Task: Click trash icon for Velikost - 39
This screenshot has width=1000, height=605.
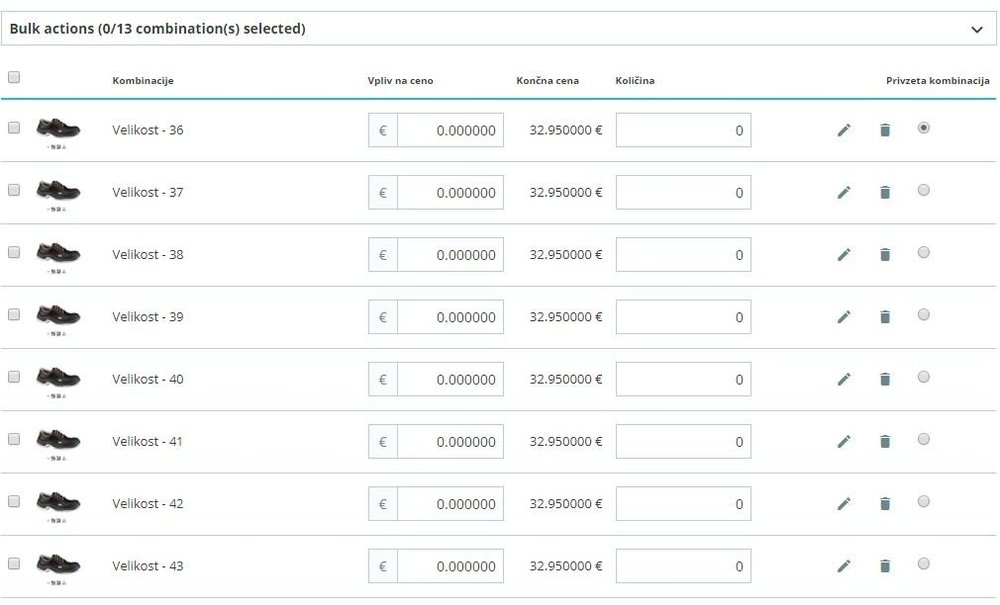Action: click(885, 317)
